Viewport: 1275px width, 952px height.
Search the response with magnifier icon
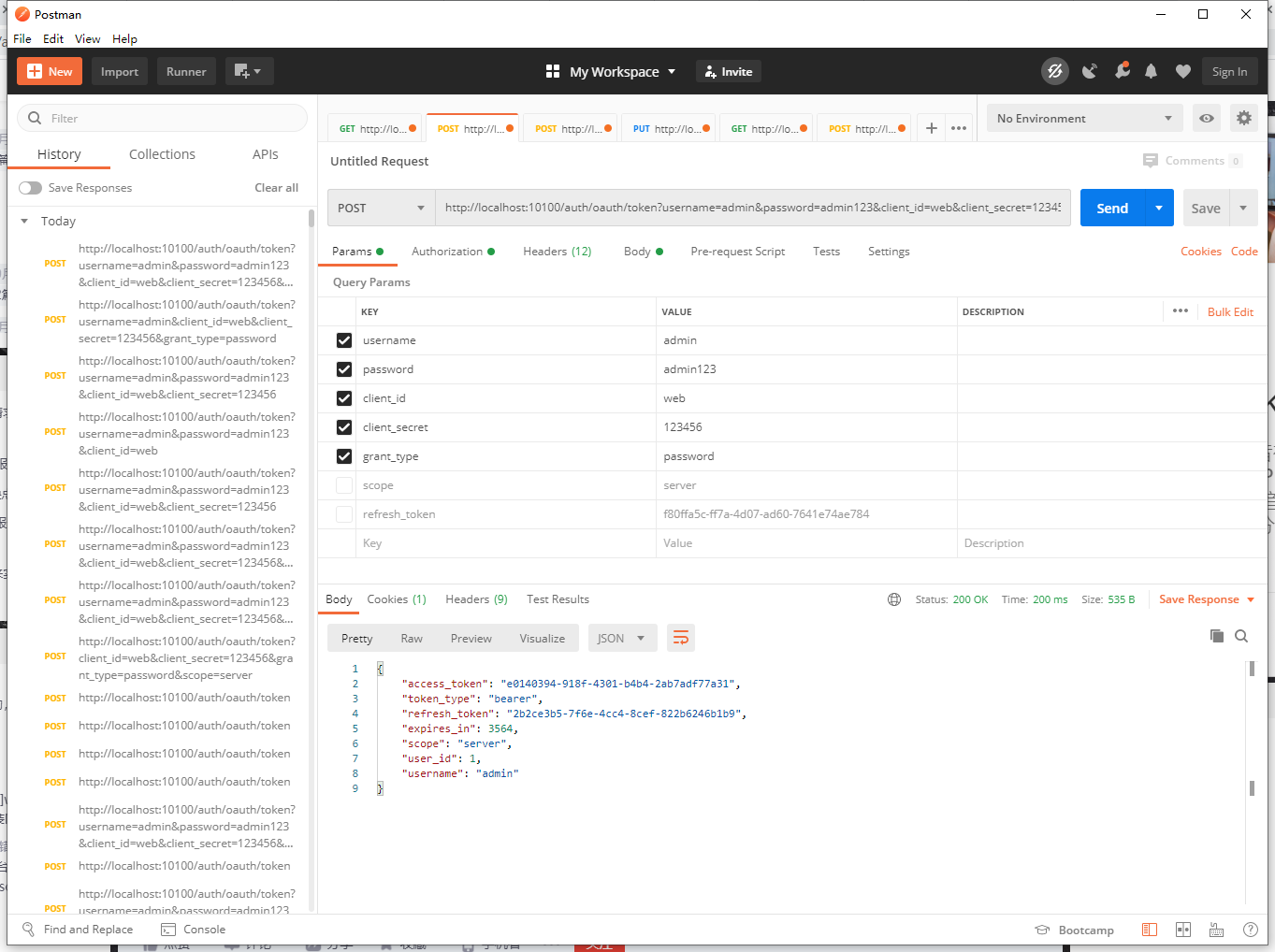tap(1241, 636)
